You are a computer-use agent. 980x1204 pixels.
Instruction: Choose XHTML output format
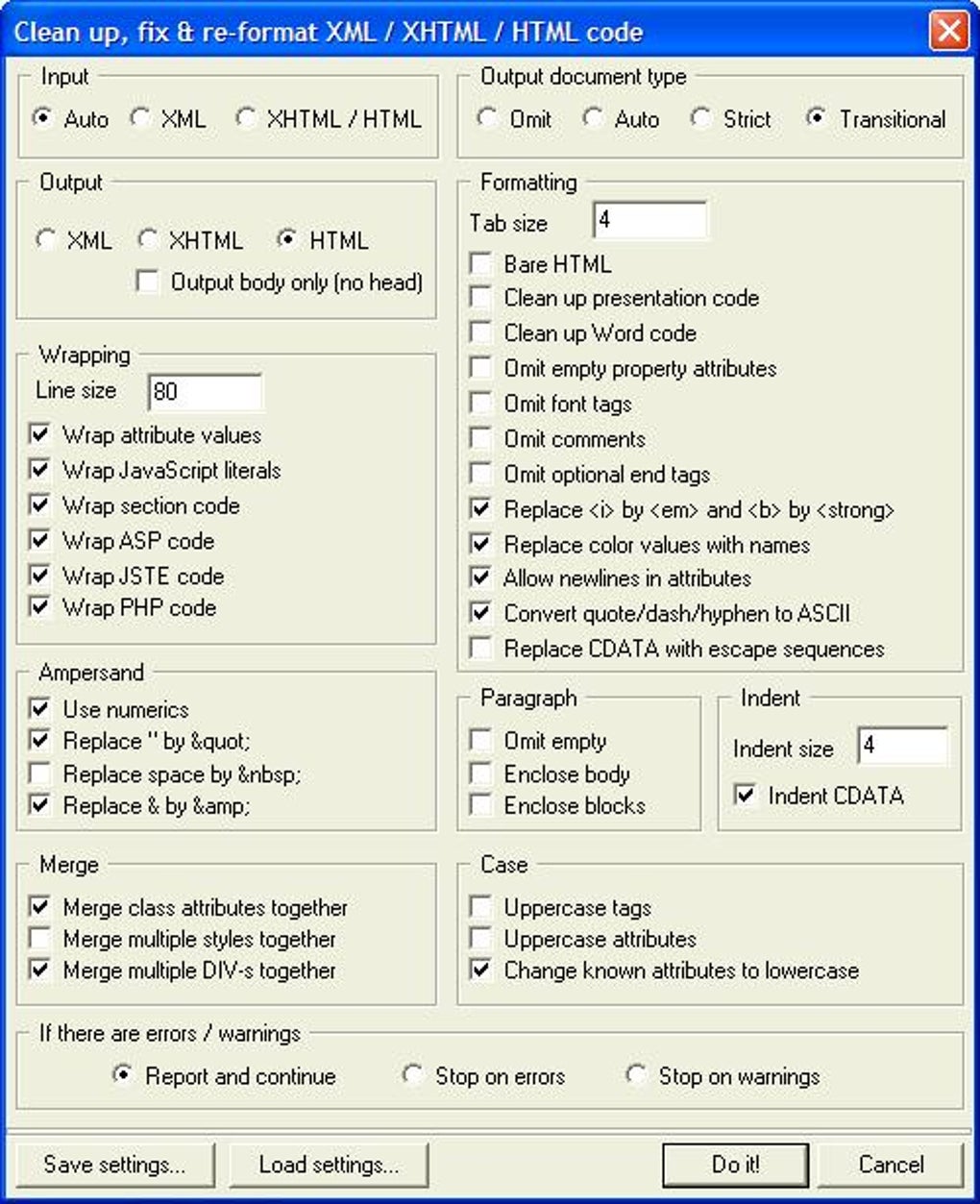tap(149, 239)
